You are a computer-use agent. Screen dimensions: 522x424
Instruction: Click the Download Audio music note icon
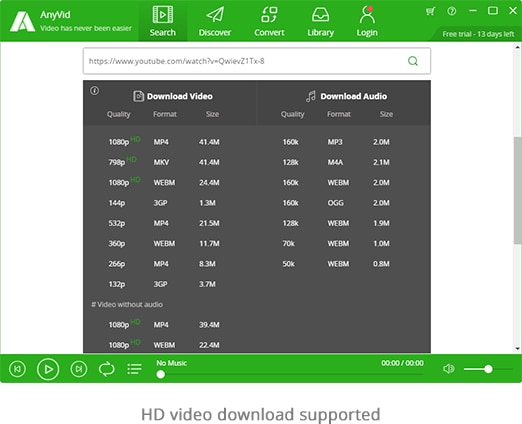click(311, 96)
